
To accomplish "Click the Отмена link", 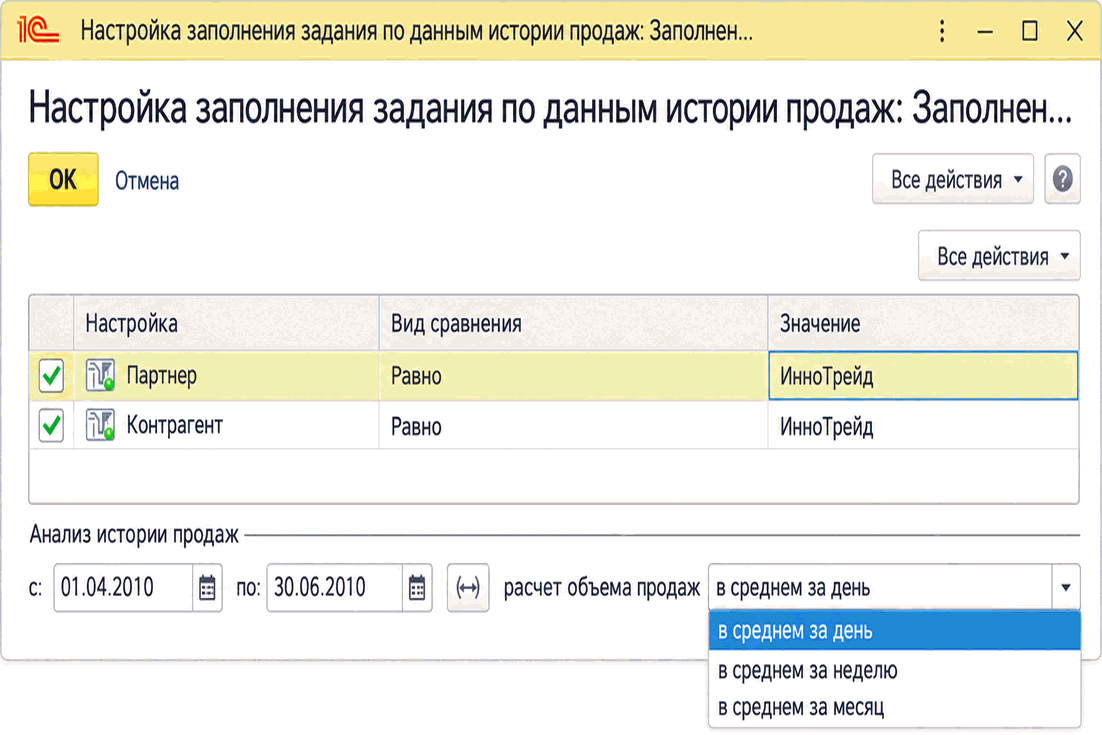I will click(147, 181).
